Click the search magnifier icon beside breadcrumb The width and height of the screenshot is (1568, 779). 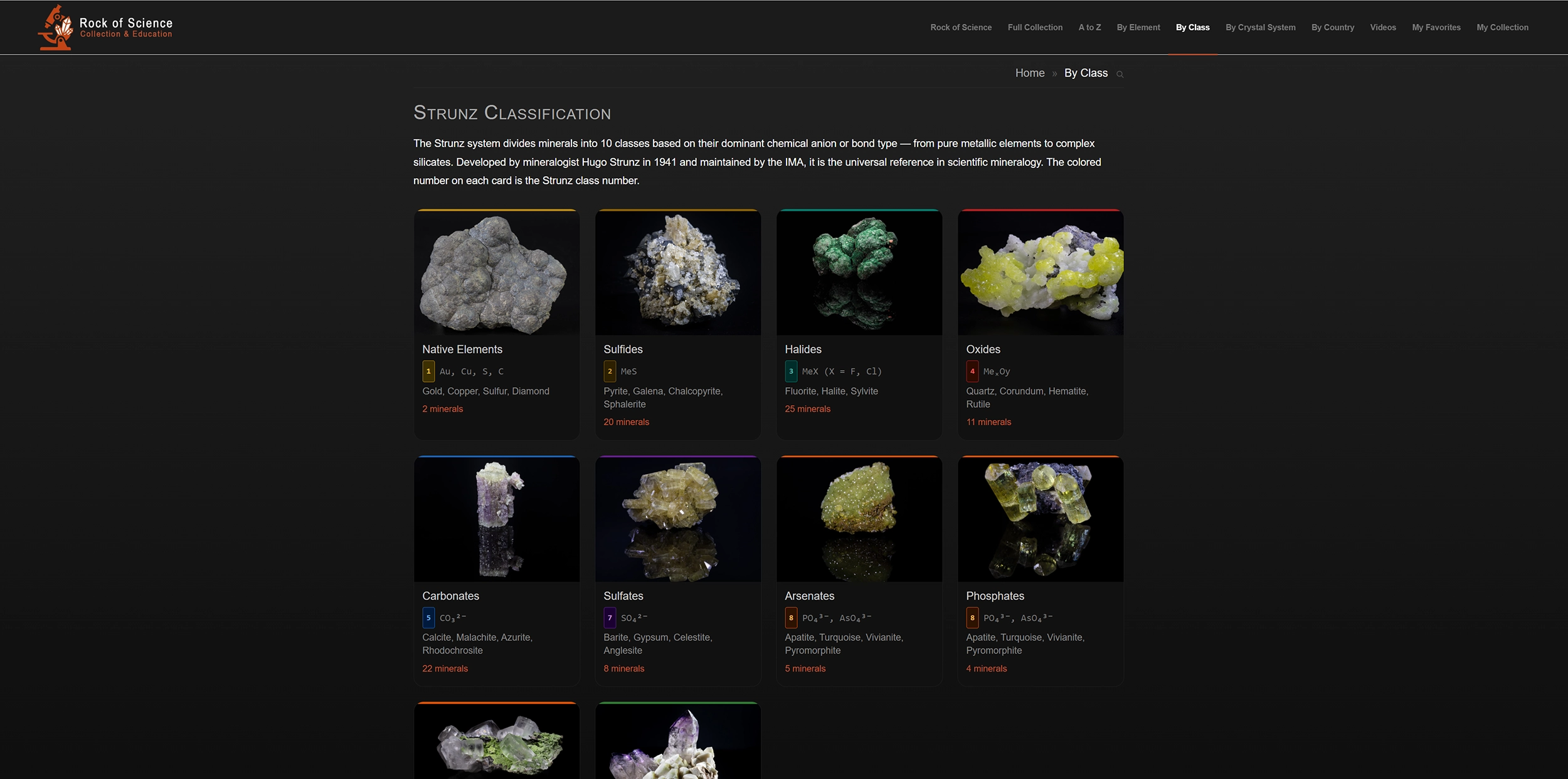tap(1120, 74)
